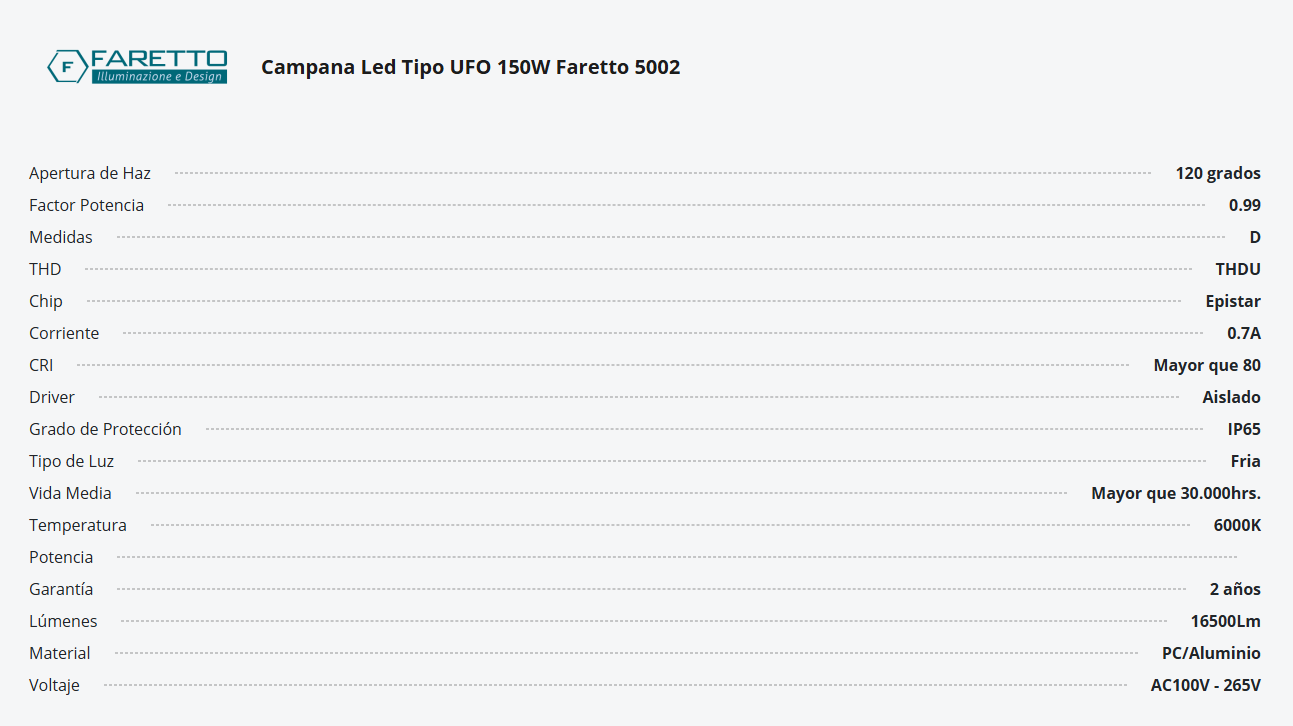The height and width of the screenshot is (726, 1293).
Task: Click the THDU value text
Action: tap(1237, 269)
